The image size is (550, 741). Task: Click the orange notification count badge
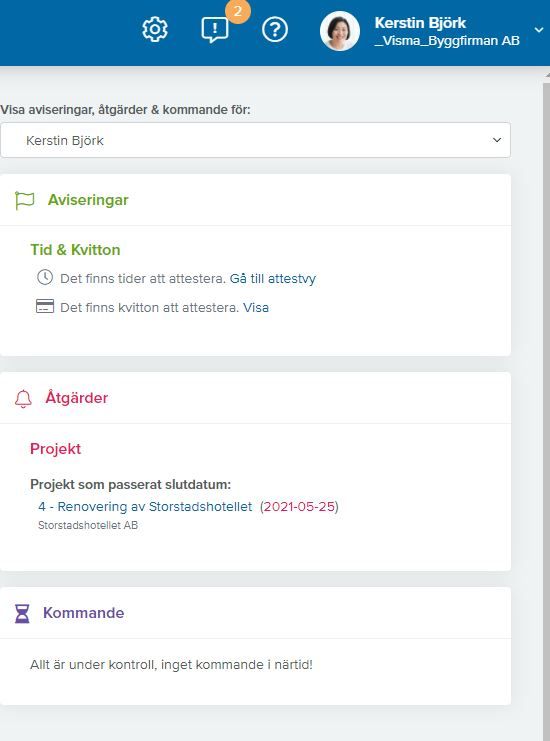pos(238,11)
